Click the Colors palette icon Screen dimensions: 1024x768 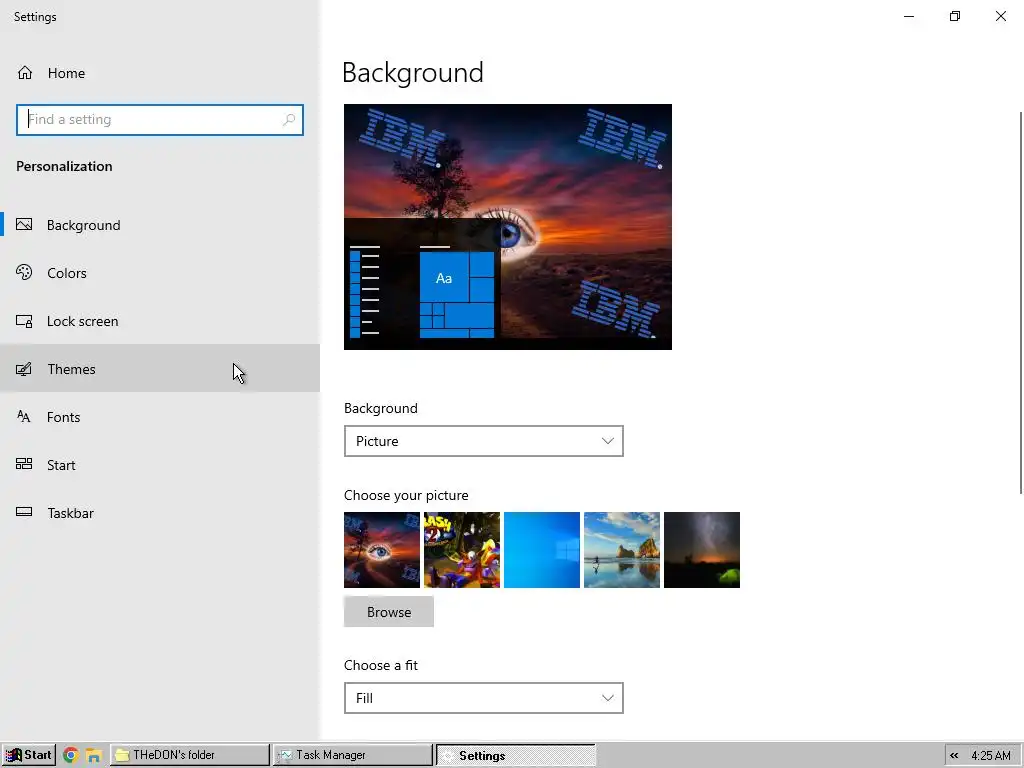[x=24, y=272]
